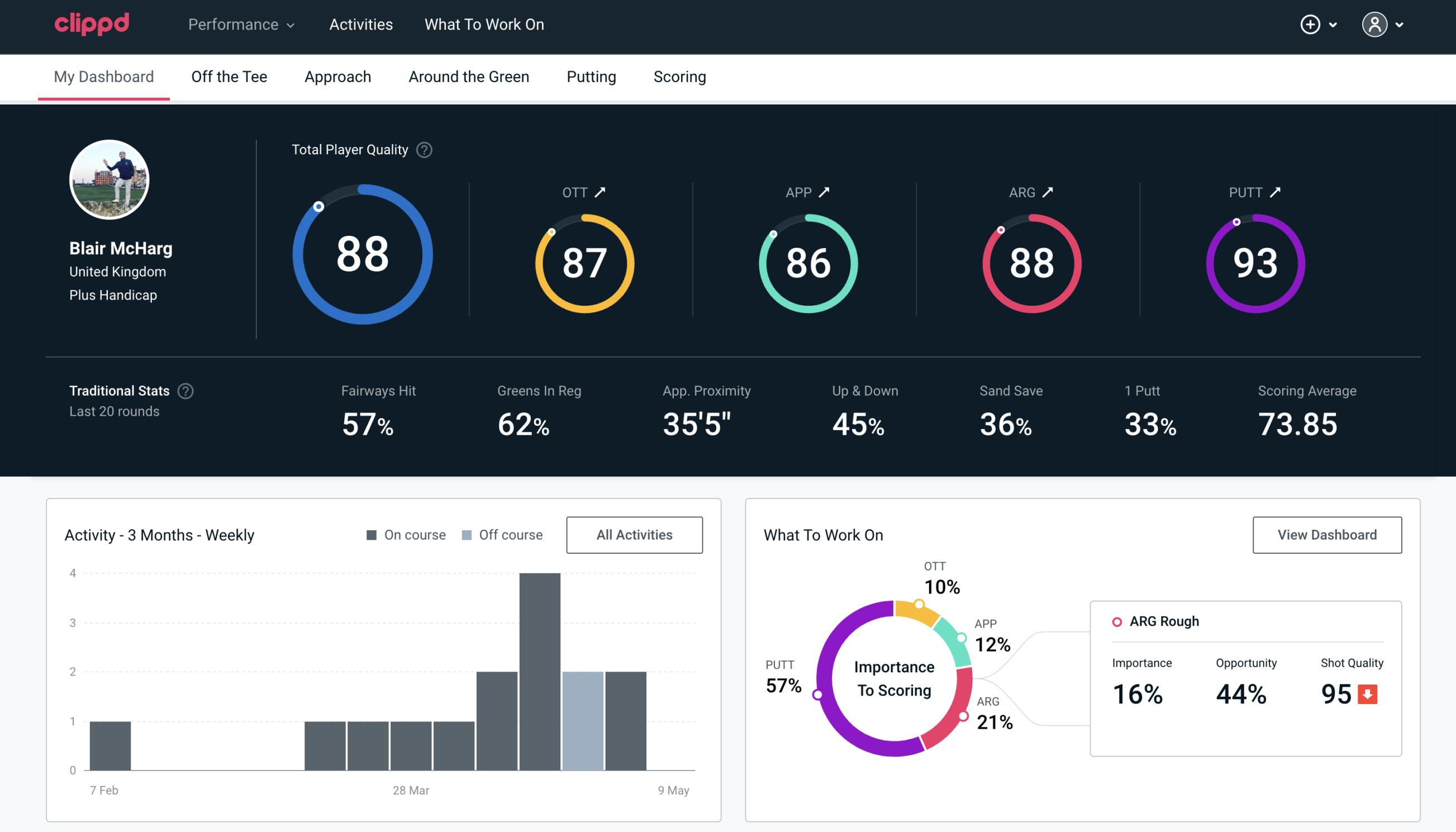This screenshot has height=832, width=1456.
Task: Select the Scoring tab
Action: 679,76
